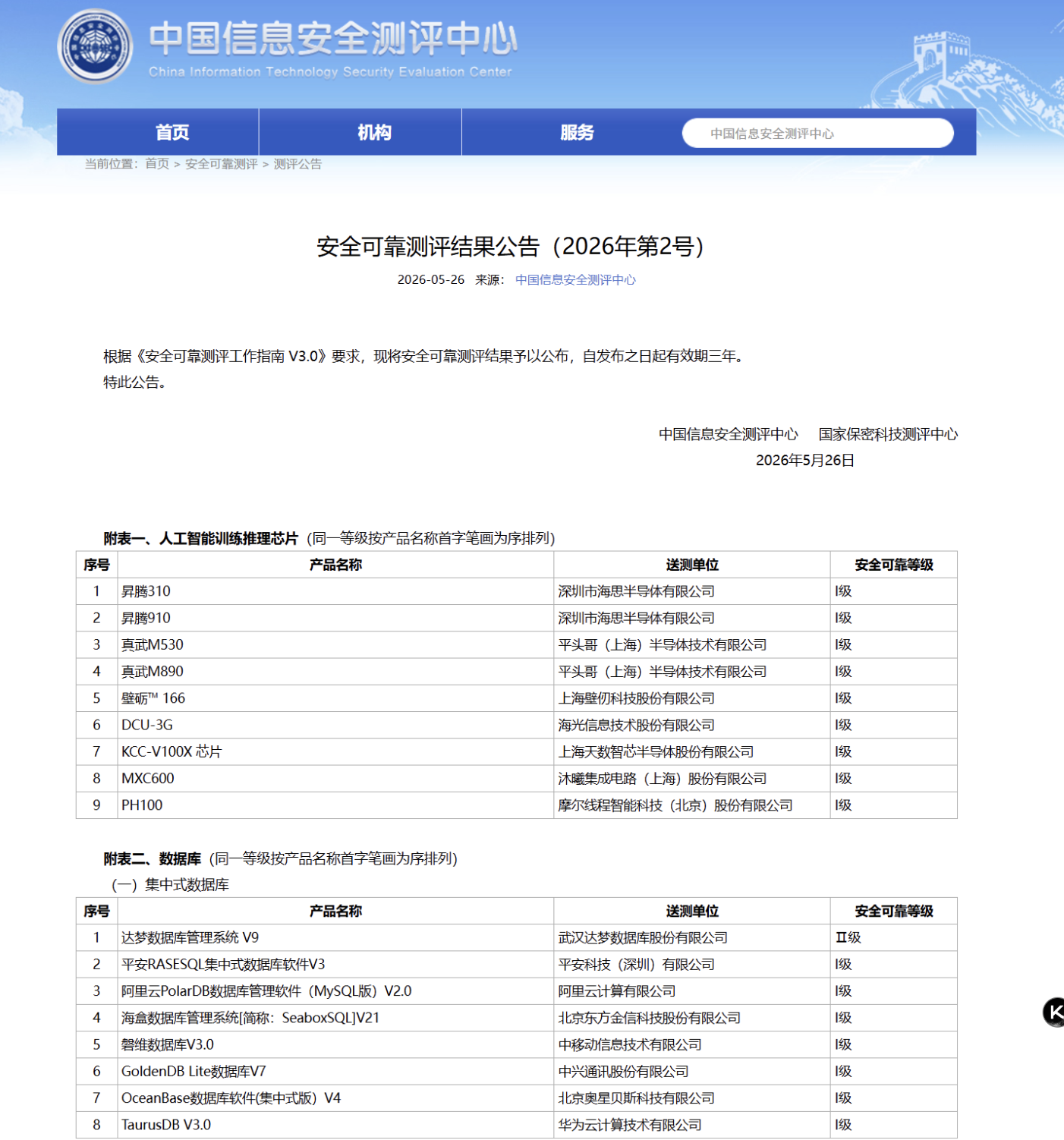Select 平安RASESQL集中式数据库软件V3 cell

335,965
